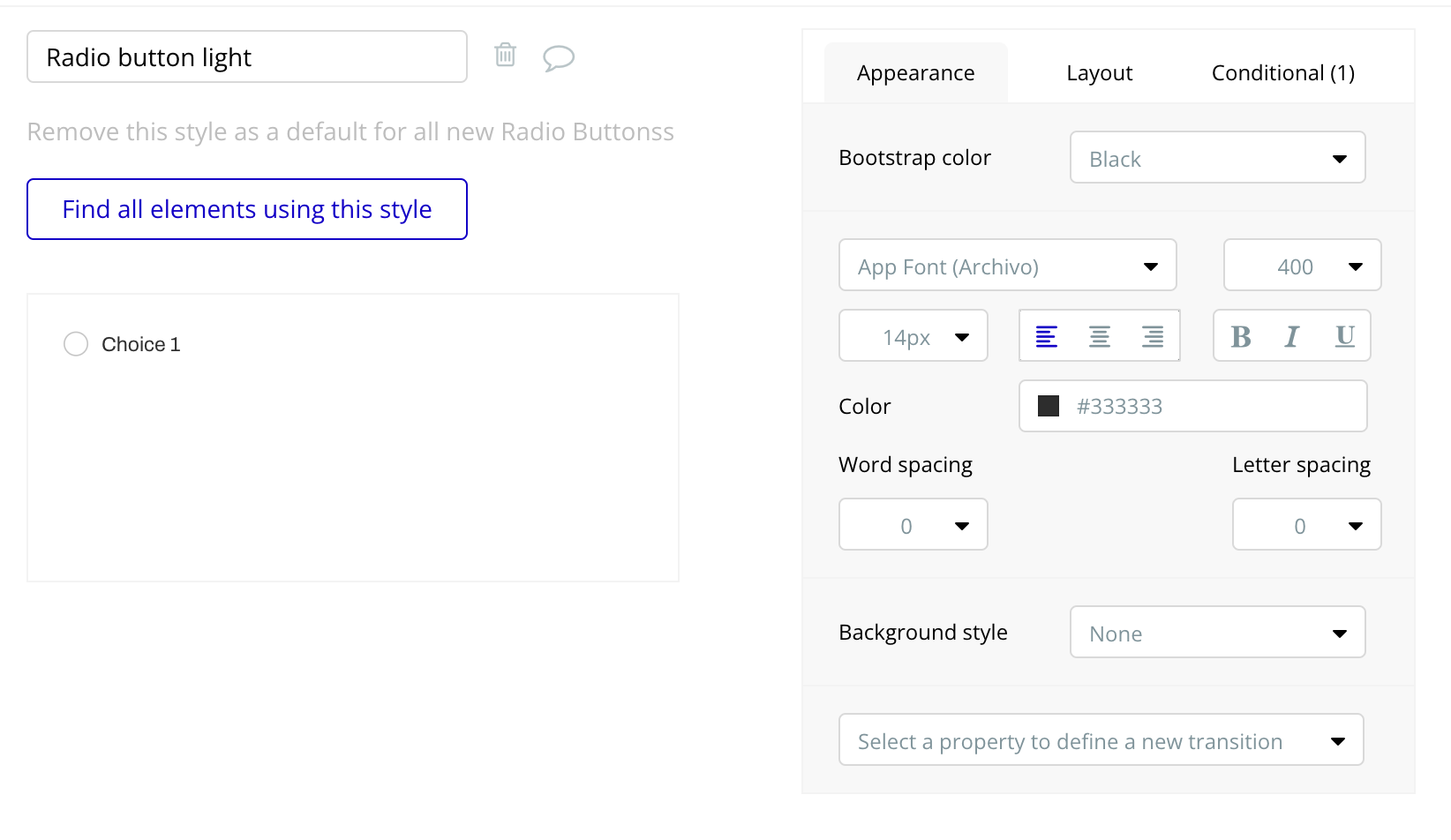
Task: Toggle underline text formatting
Action: point(1344,336)
